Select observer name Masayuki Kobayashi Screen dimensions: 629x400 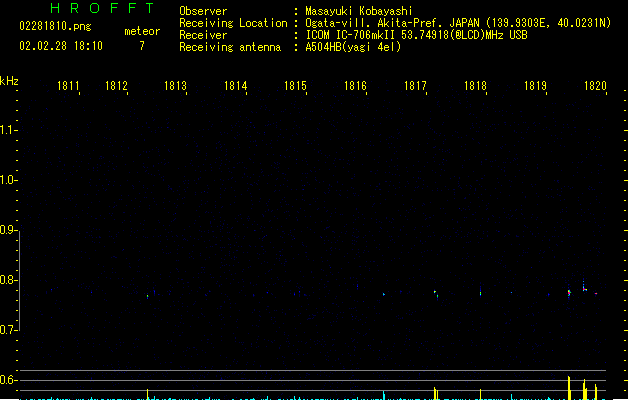pos(359,11)
